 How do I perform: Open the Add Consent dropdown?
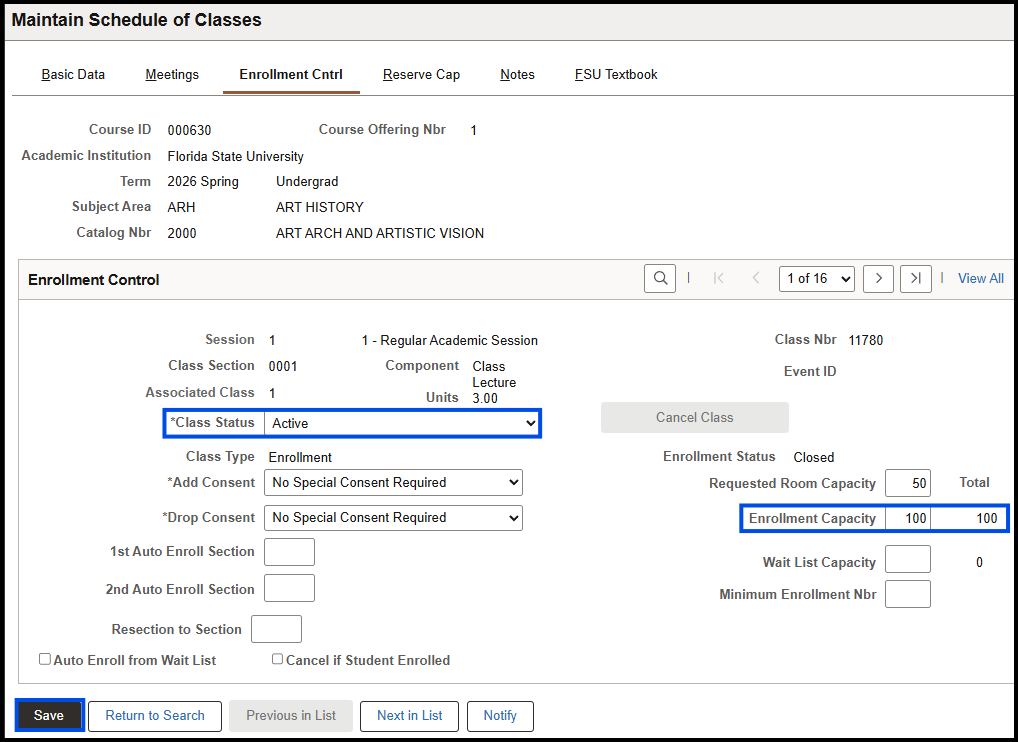[x=393, y=482]
